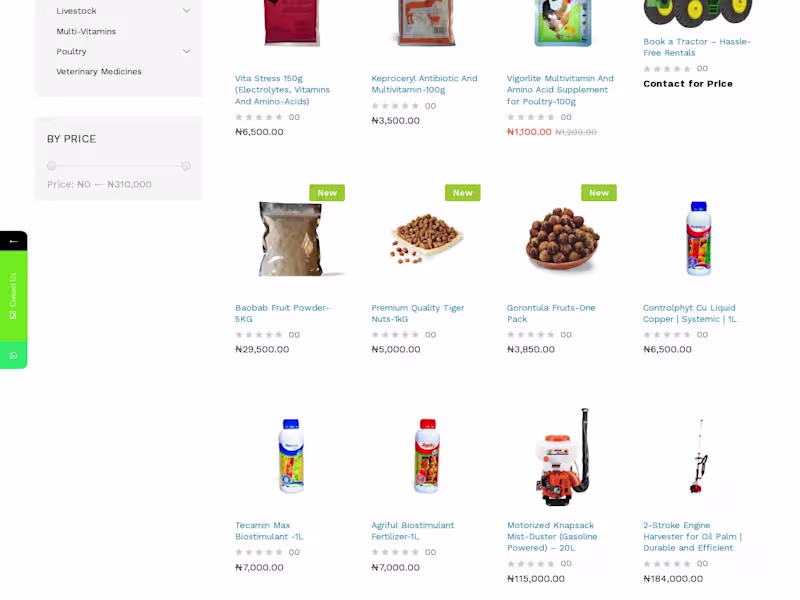800x600 pixels.
Task: Click the black arrow collapse icon on side widget
Action: (13, 241)
